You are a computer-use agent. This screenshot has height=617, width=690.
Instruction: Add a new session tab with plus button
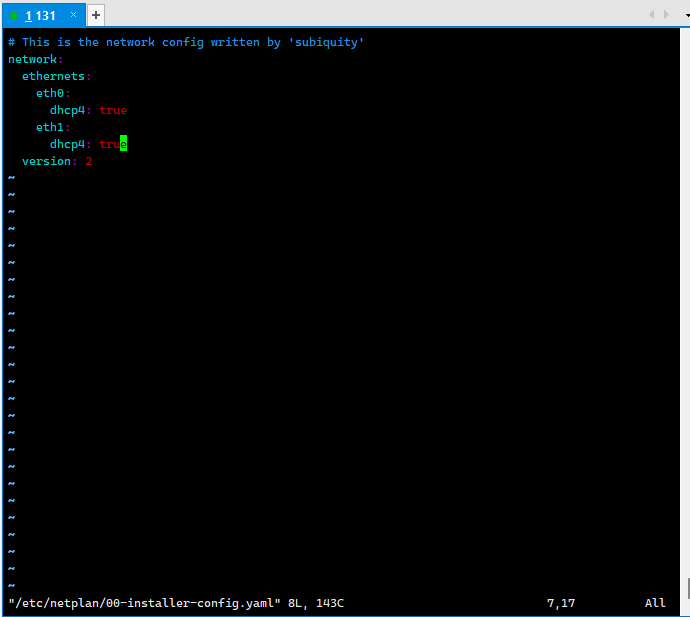tap(96, 15)
